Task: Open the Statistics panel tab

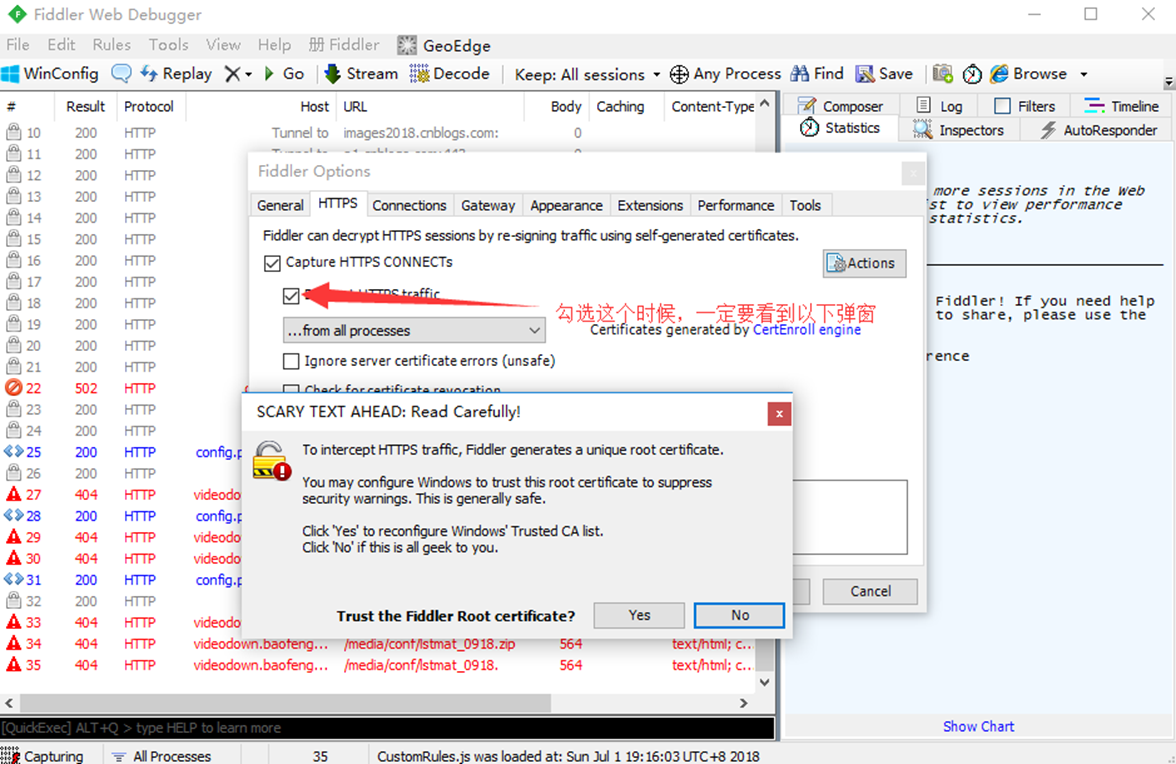Action: coord(839,128)
